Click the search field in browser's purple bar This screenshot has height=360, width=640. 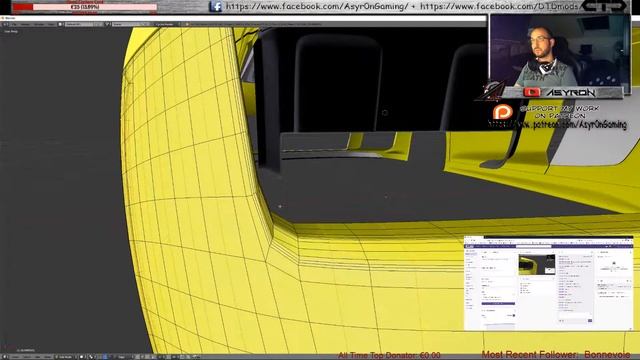533,247
